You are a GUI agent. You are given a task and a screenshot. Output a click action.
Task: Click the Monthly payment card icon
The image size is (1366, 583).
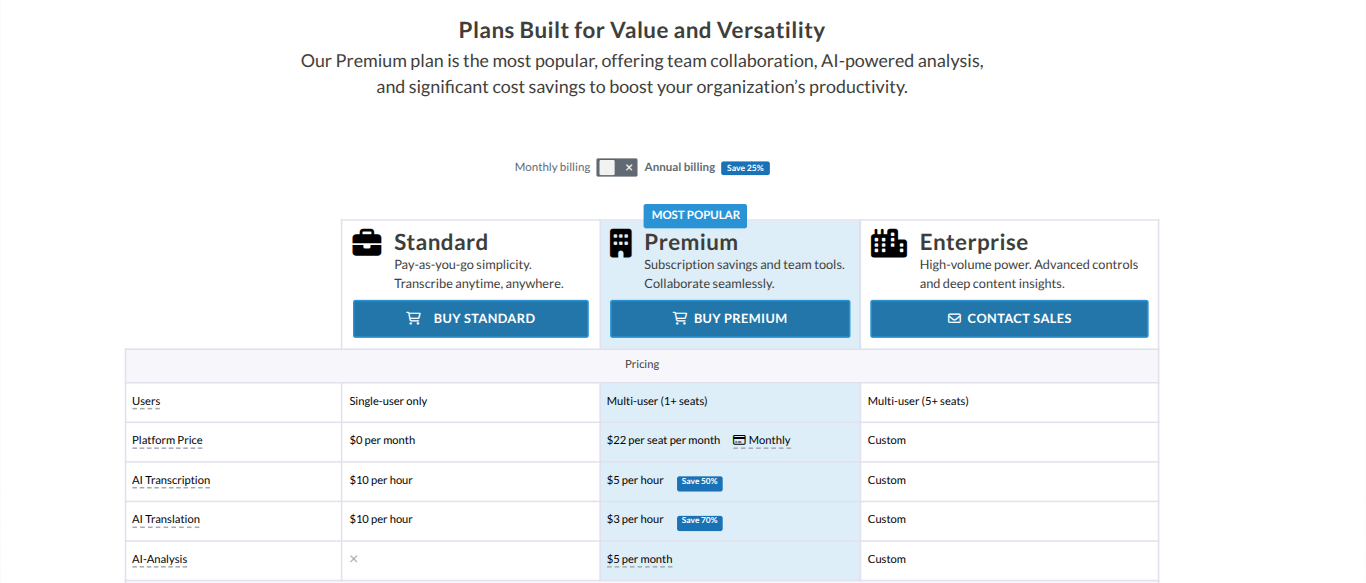tap(739, 440)
